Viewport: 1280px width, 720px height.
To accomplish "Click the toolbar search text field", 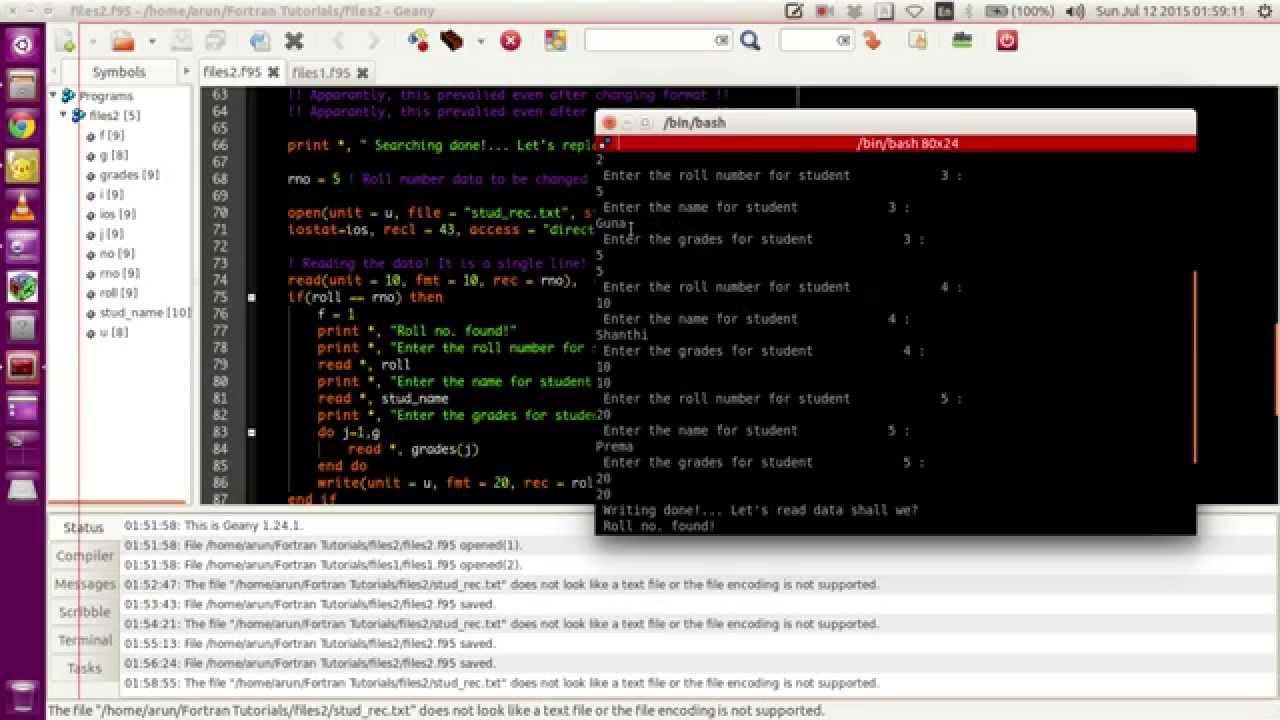I will [x=658, y=40].
